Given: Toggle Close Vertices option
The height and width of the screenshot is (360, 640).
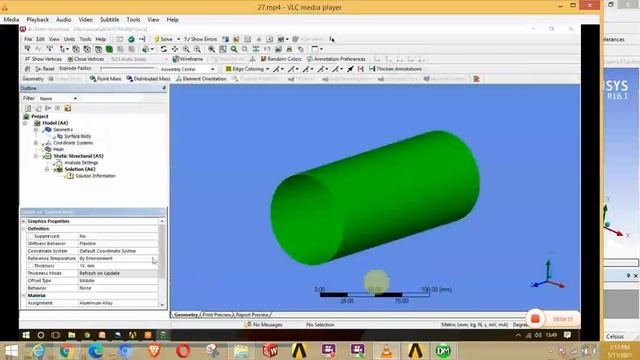Looking at the screenshot, I should coord(86,59).
